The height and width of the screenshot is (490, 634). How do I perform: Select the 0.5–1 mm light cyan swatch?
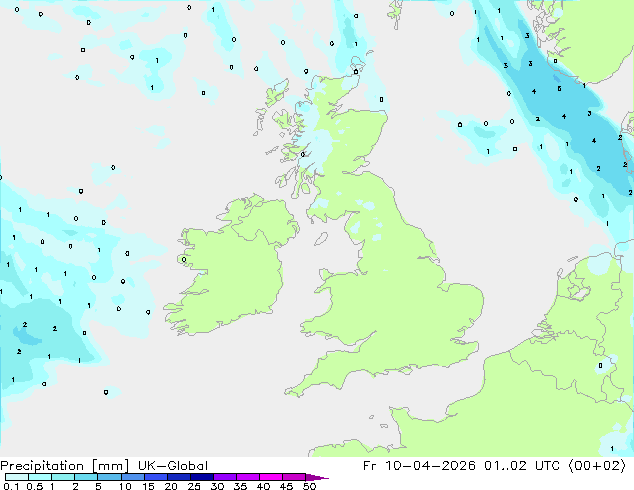(40, 477)
